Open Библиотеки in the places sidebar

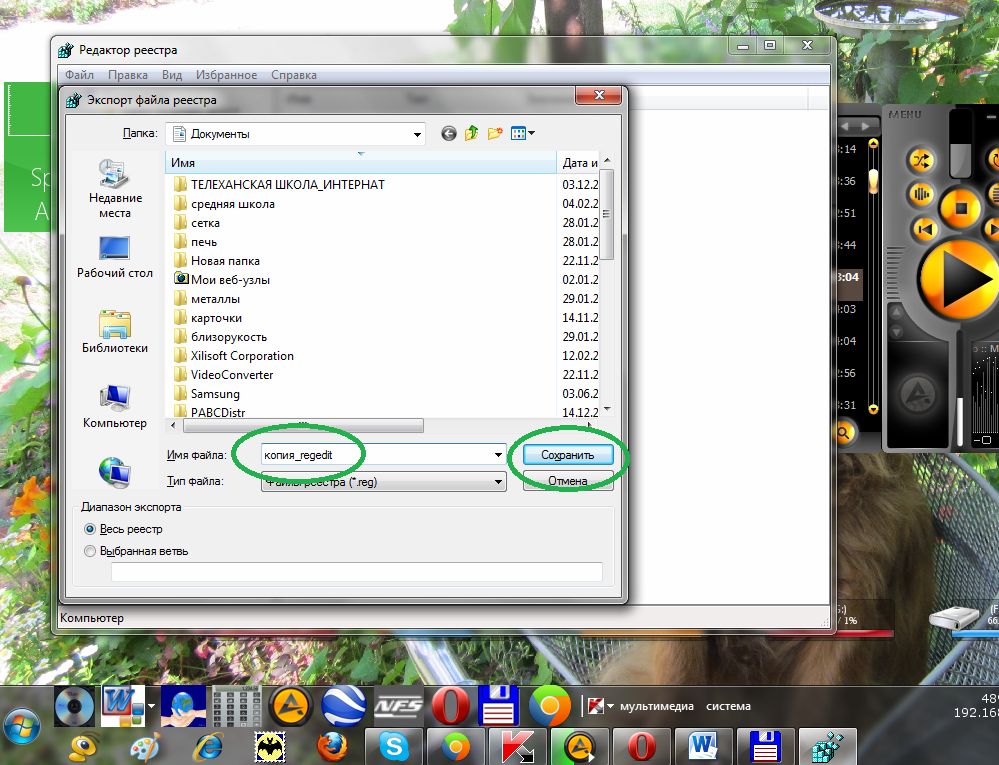pos(115,331)
